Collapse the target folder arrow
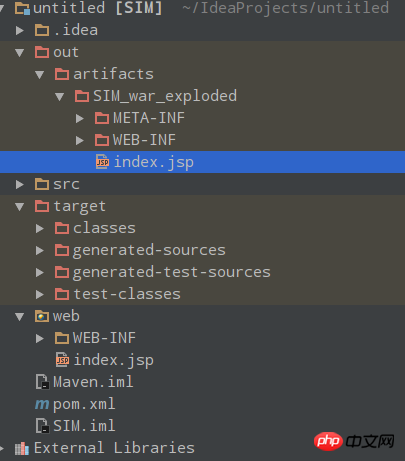 tap(20, 207)
